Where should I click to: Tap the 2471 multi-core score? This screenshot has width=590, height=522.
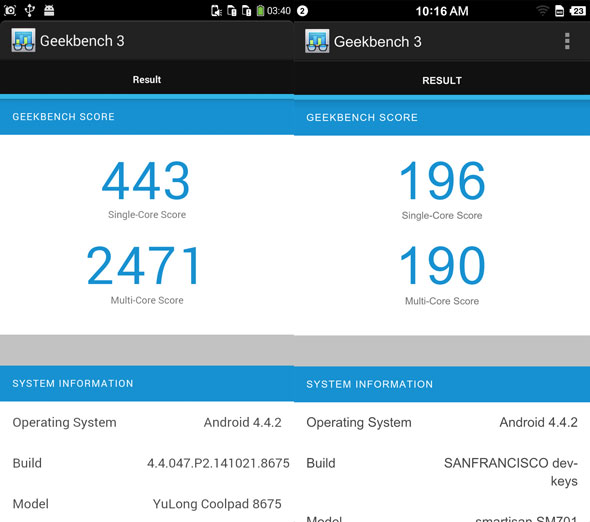pos(144,265)
